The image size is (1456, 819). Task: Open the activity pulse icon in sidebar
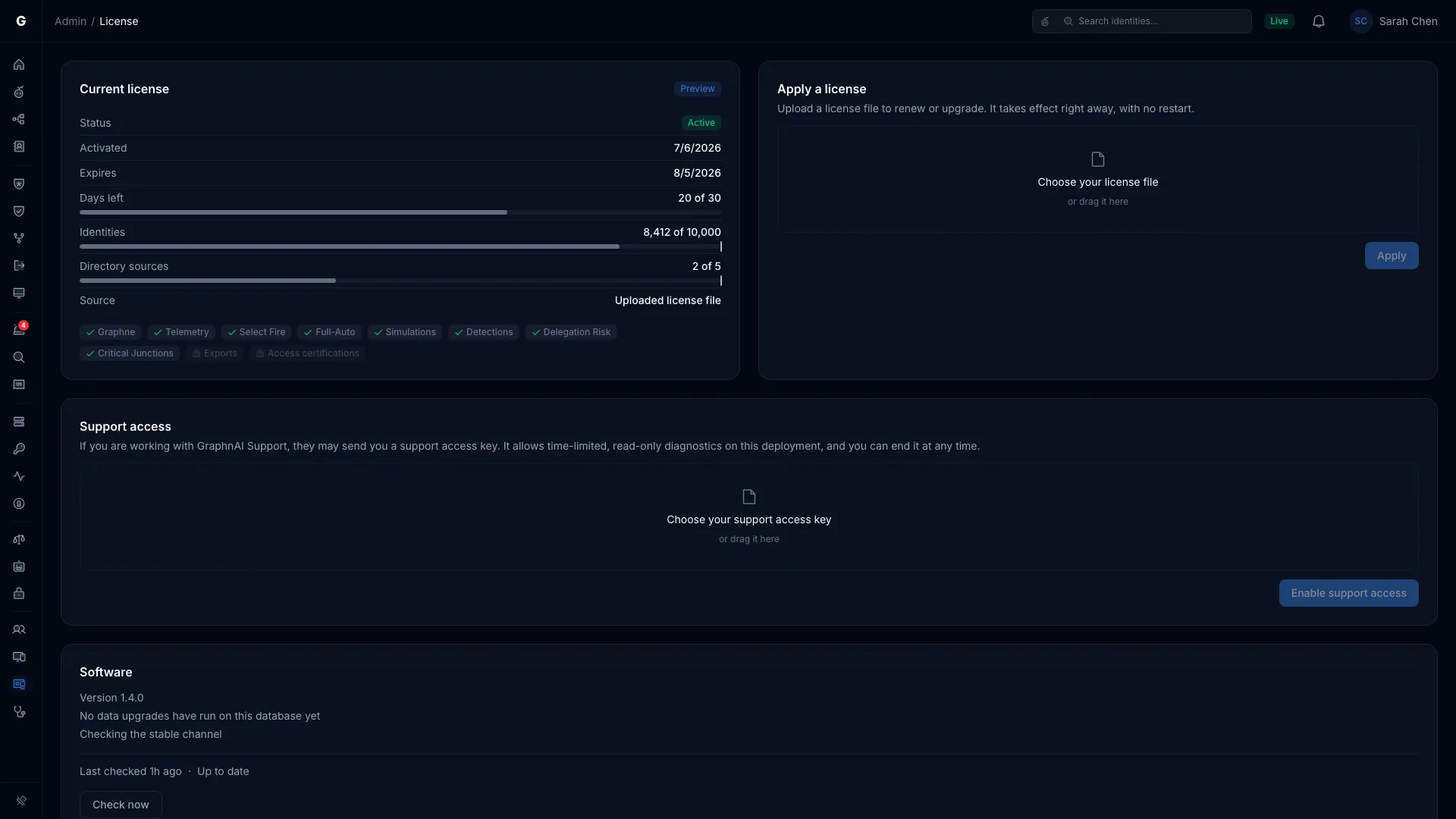pos(19,476)
